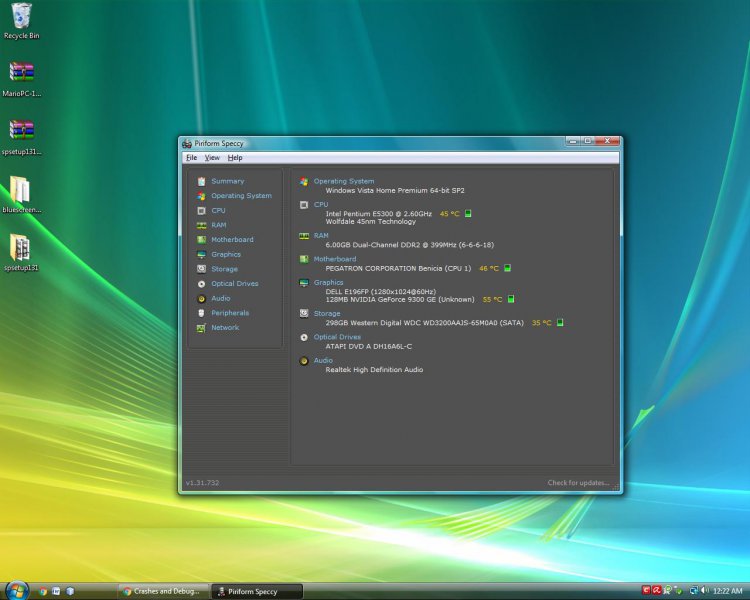Click the 'Windows Vista Home Premium 64-bit SP2' text
The image size is (750, 600).
point(395,190)
